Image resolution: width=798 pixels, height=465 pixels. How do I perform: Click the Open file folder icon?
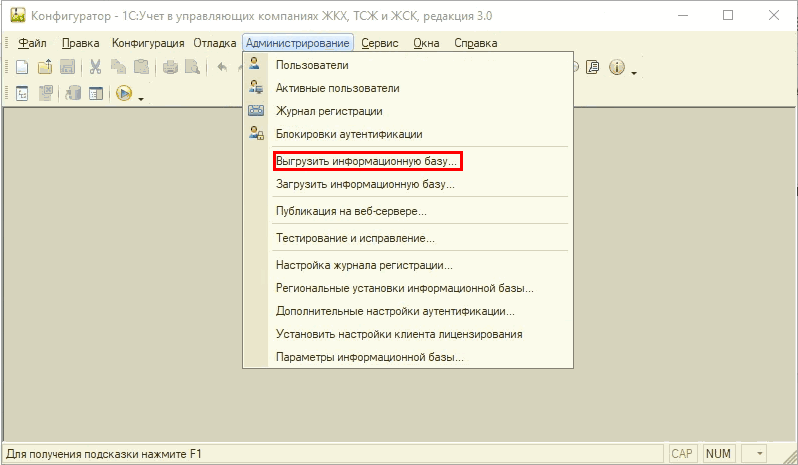pyautogui.click(x=45, y=67)
